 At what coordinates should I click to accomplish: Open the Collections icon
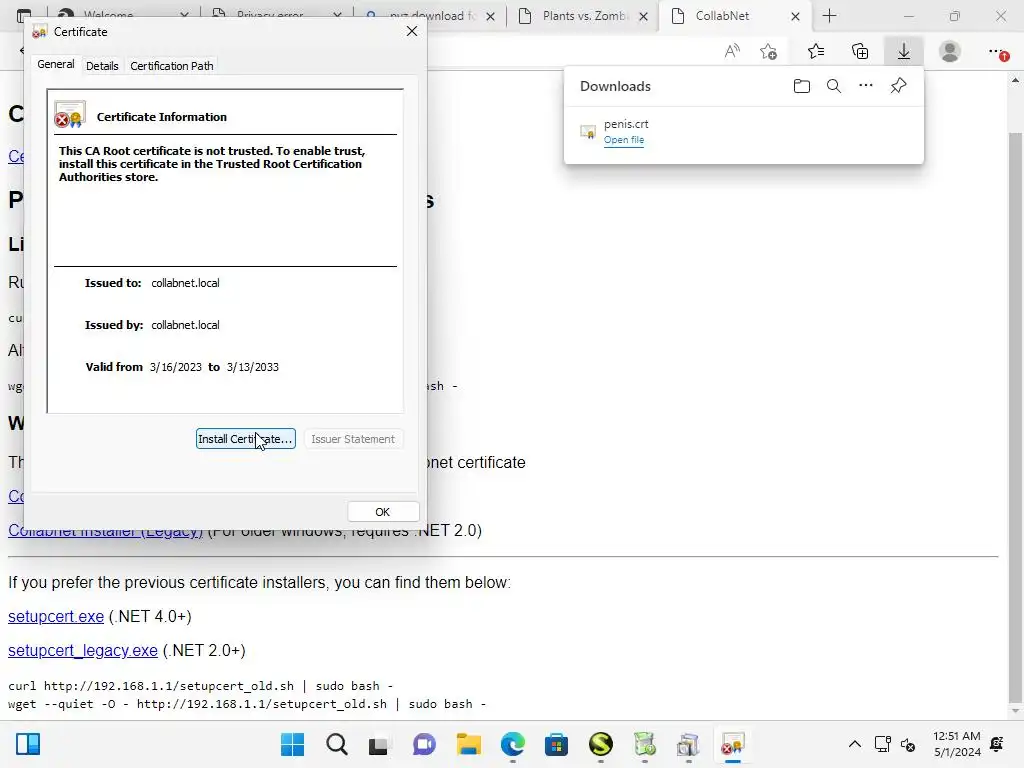[x=860, y=51]
